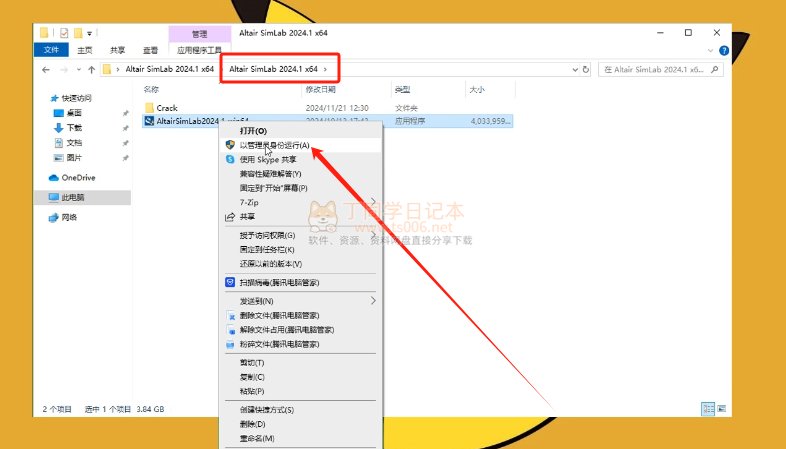Select 网络 in the navigation pane
The width and height of the screenshot is (786, 449).
click(x=63, y=217)
